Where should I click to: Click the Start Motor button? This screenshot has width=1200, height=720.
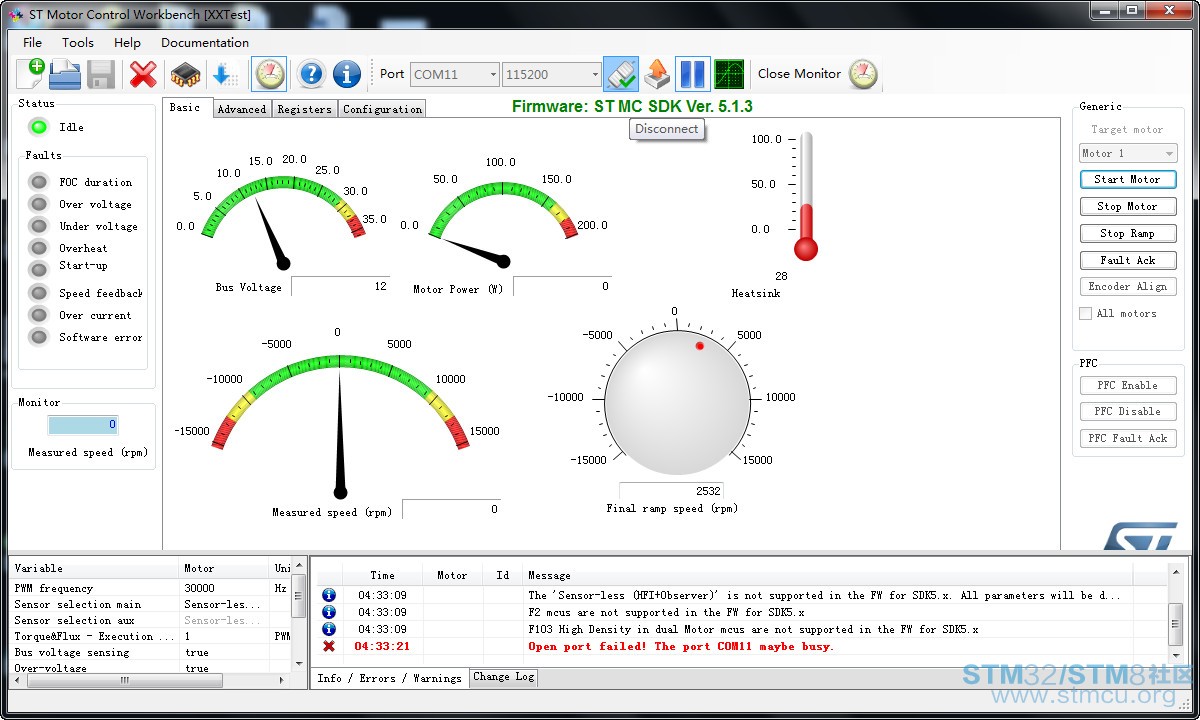[1128, 180]
